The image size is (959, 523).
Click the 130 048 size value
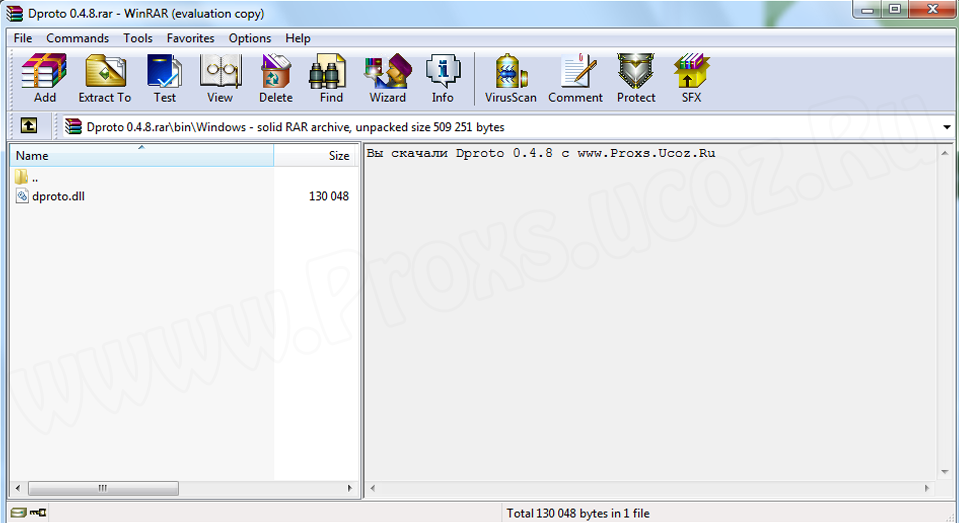click(328, 196)
